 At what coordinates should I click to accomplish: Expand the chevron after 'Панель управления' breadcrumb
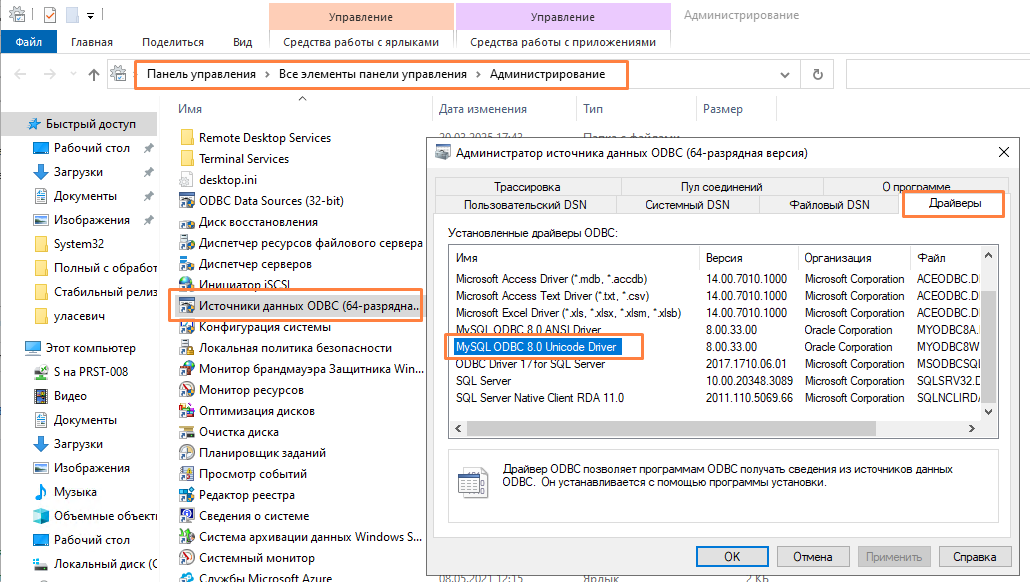(x=267, y=75)
